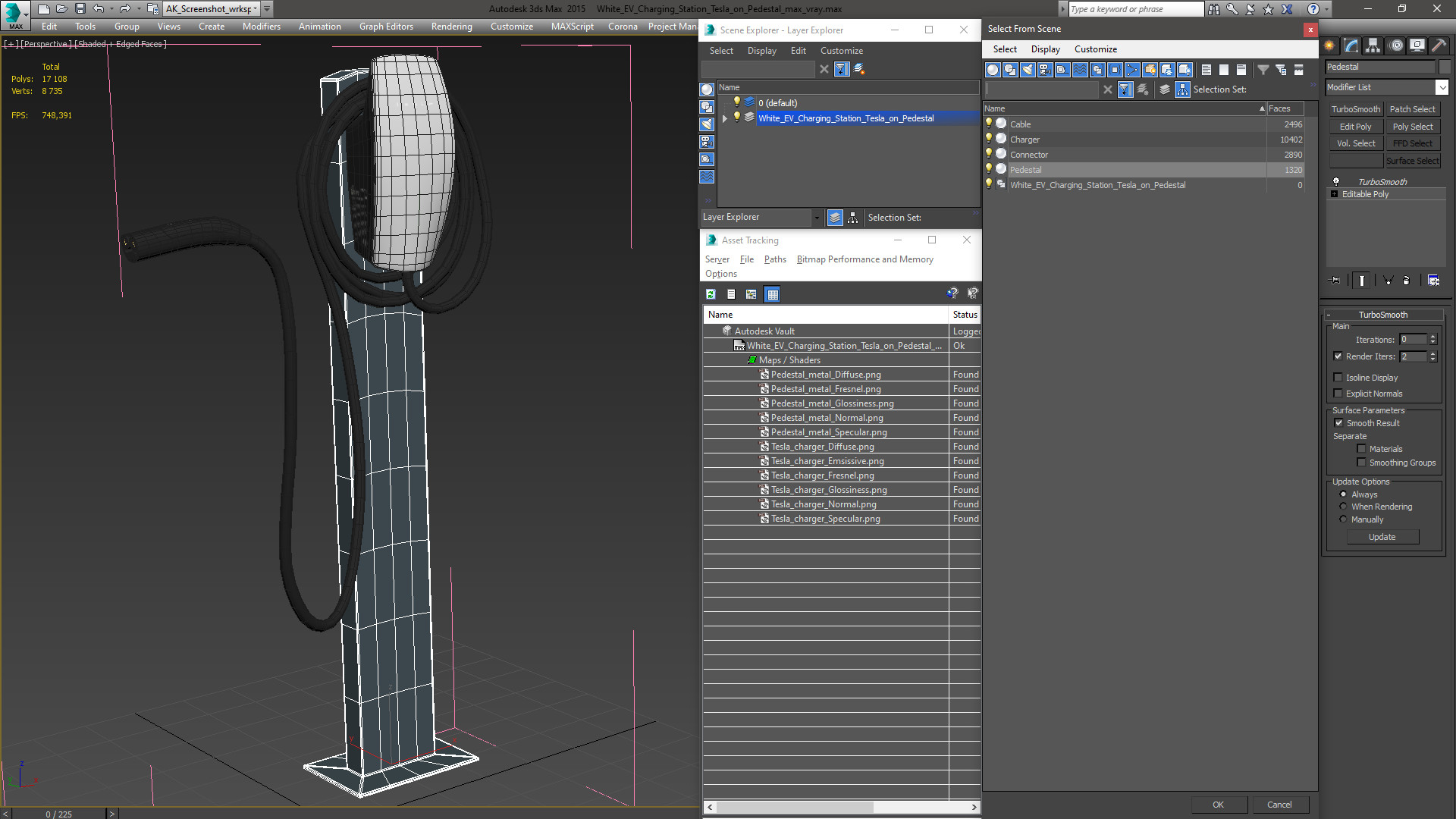Click Select All icon in Select From Scene

[1207, 70]
